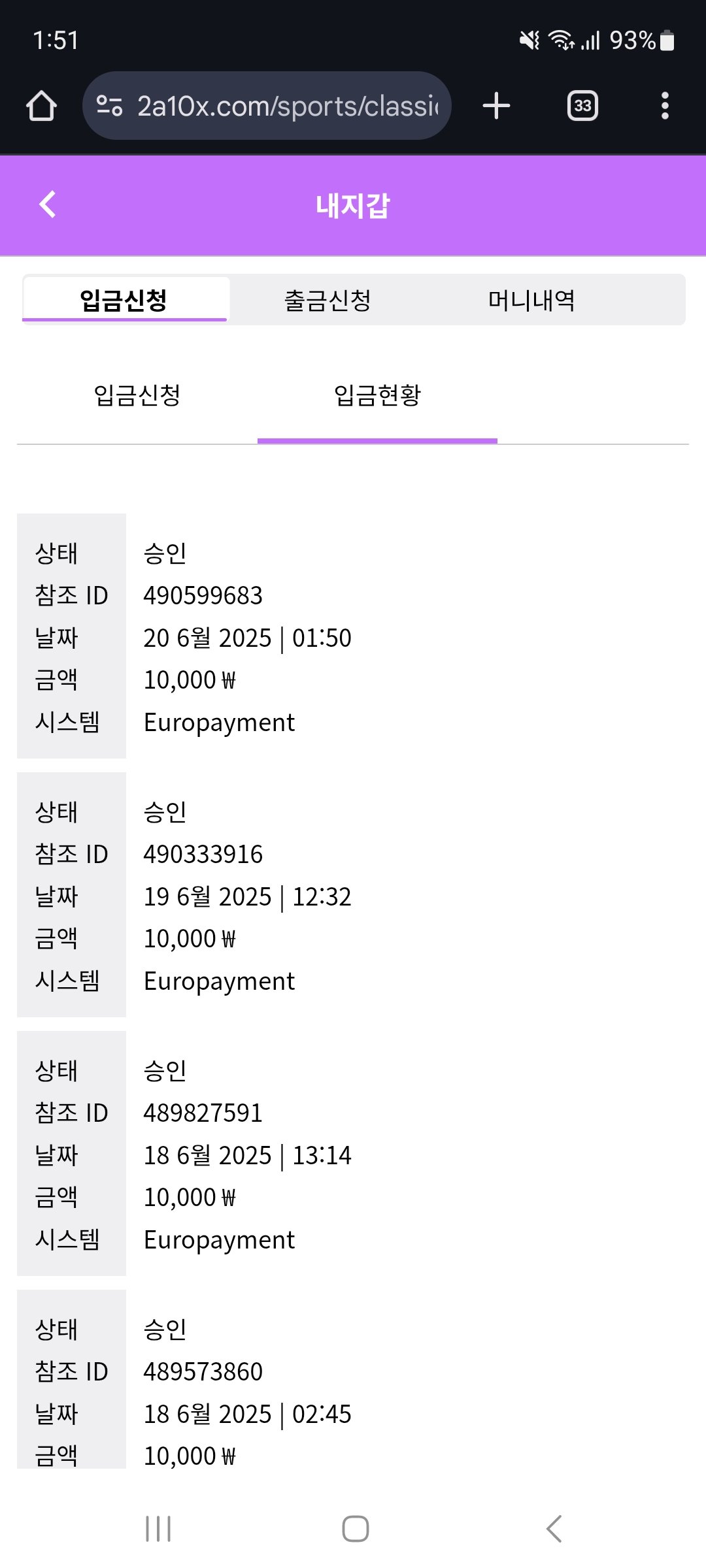Tap the Android back navigation arrow
This screenshot has width=706, height=1568.
[554, 1529]
